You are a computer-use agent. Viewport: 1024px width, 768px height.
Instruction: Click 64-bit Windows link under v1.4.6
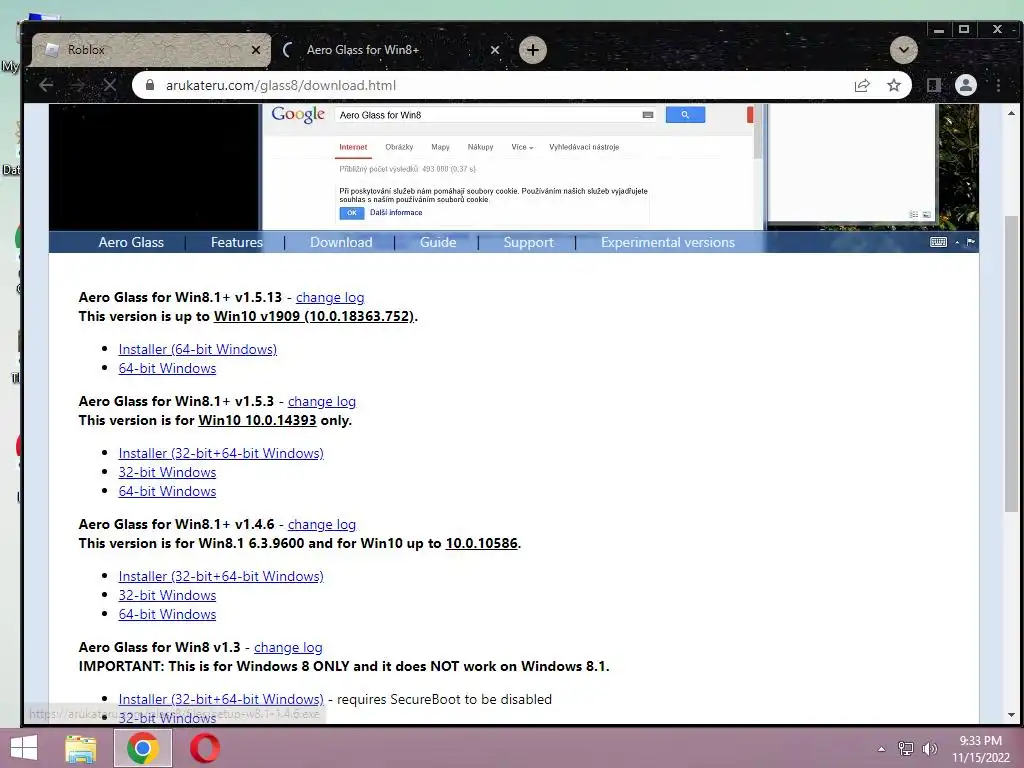click(x=167, y=614)
